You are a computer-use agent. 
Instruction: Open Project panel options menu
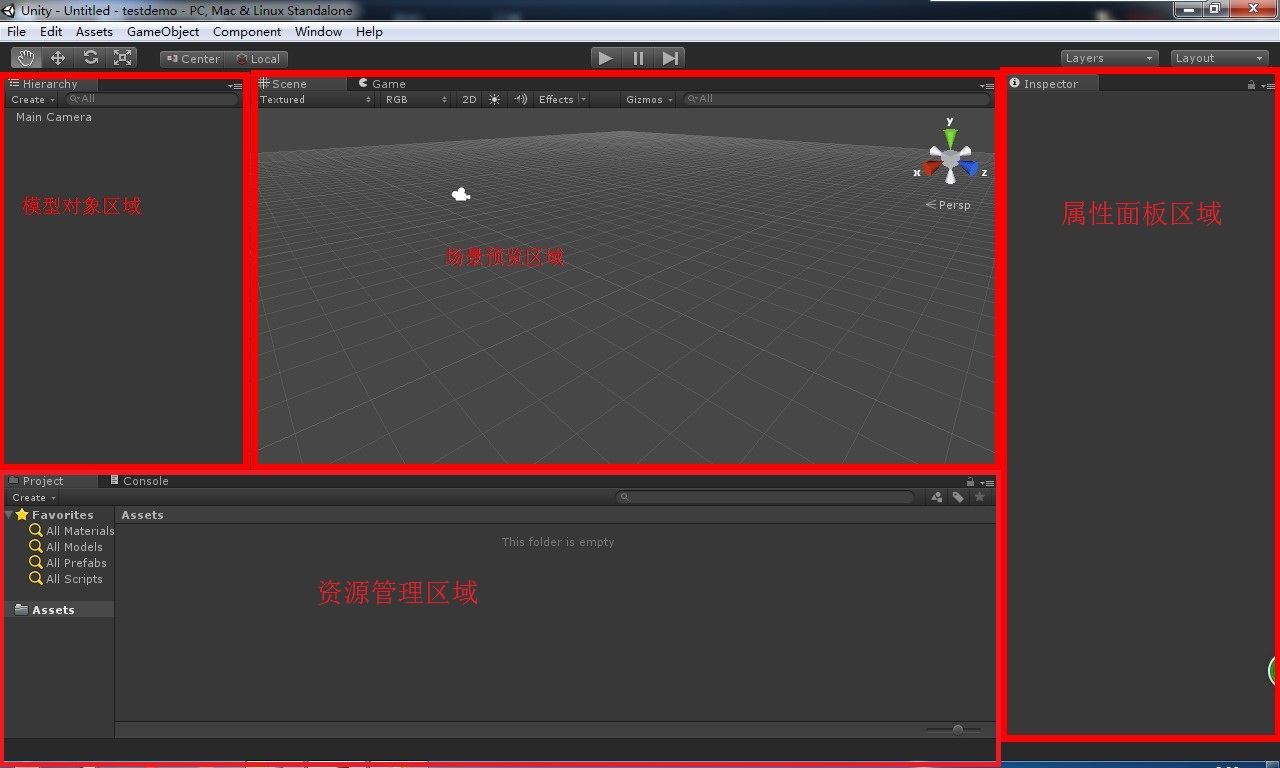987,483
